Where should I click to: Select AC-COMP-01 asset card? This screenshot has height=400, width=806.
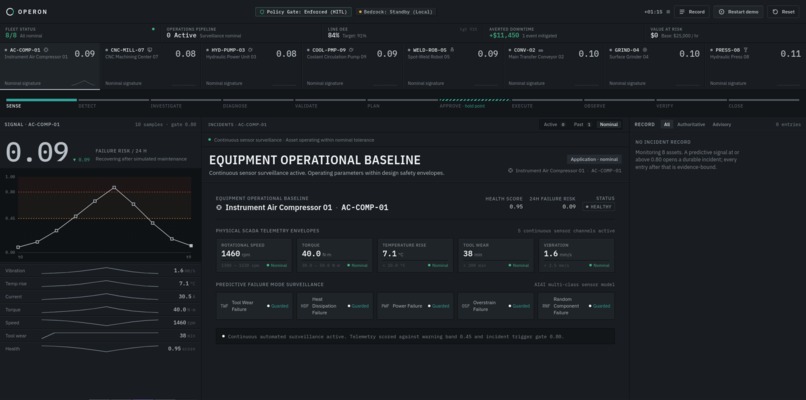point(50,67)
